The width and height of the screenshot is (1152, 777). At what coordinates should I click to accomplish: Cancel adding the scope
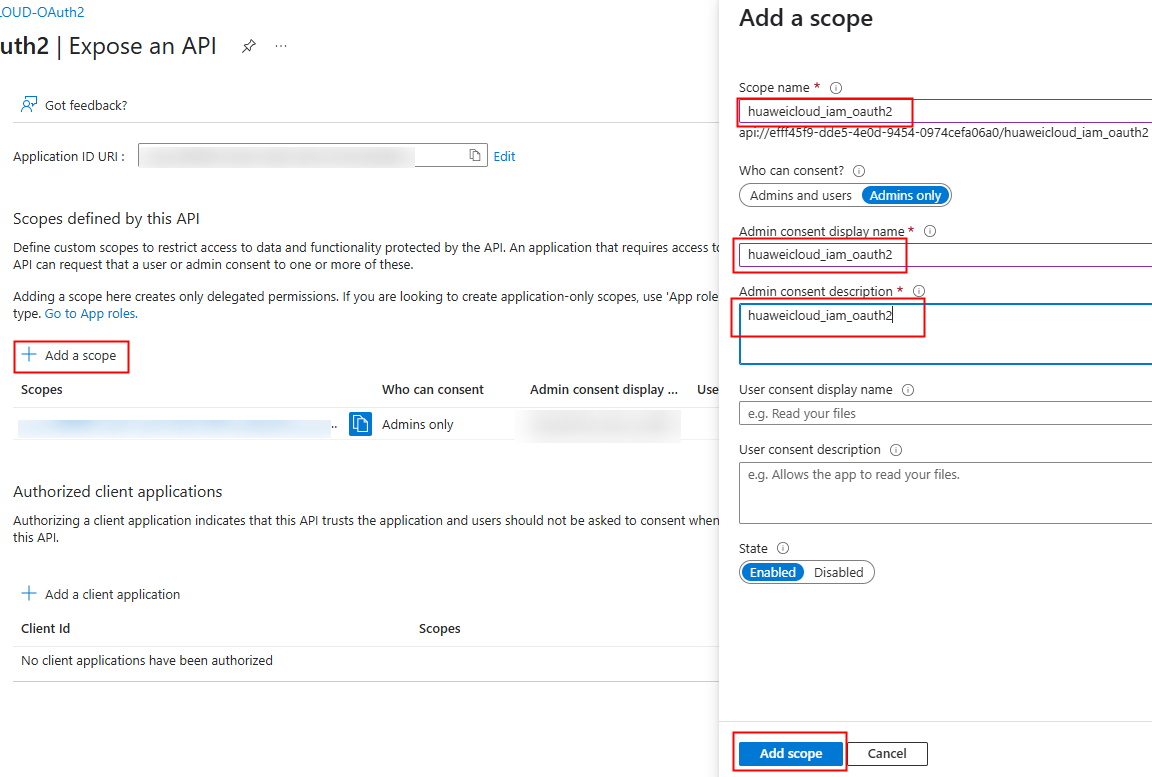click(887, 753)
